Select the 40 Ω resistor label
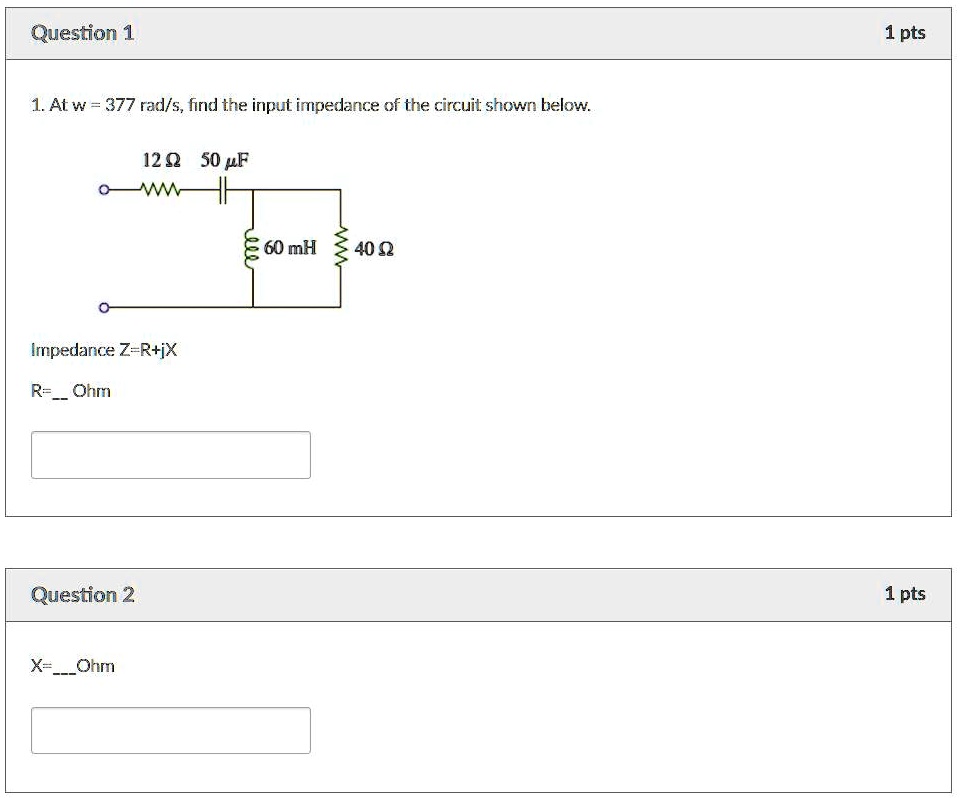The height and width of the screenshot is (798, 961). 373,247
